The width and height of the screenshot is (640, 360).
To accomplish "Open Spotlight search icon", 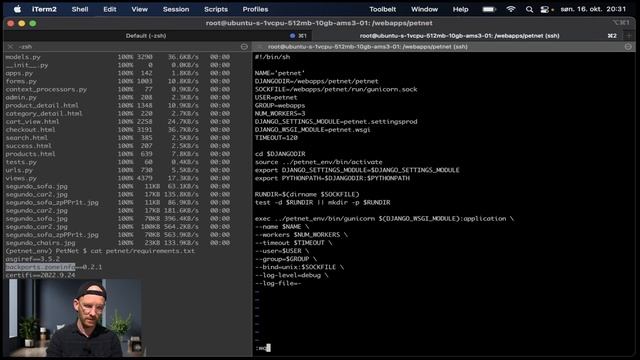I will [529, 9].
